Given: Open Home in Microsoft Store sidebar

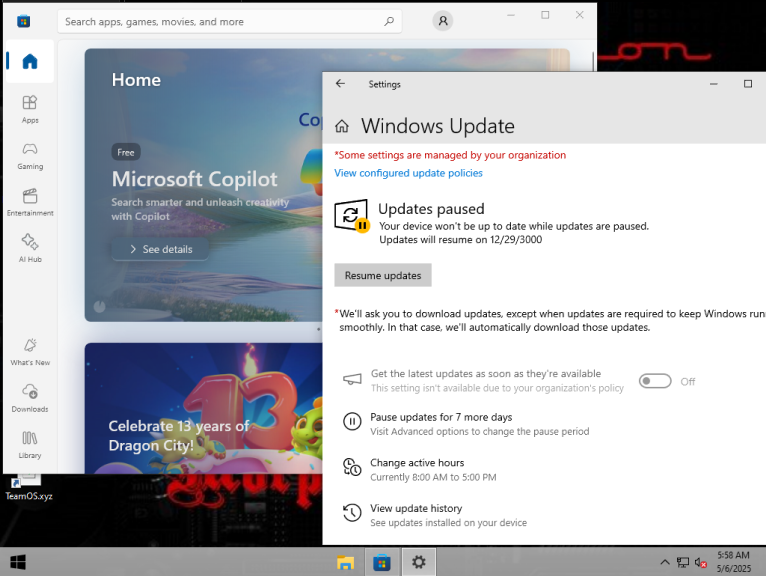Looking at the screenshot, I should pyautogui.click(x=29, y=62).
